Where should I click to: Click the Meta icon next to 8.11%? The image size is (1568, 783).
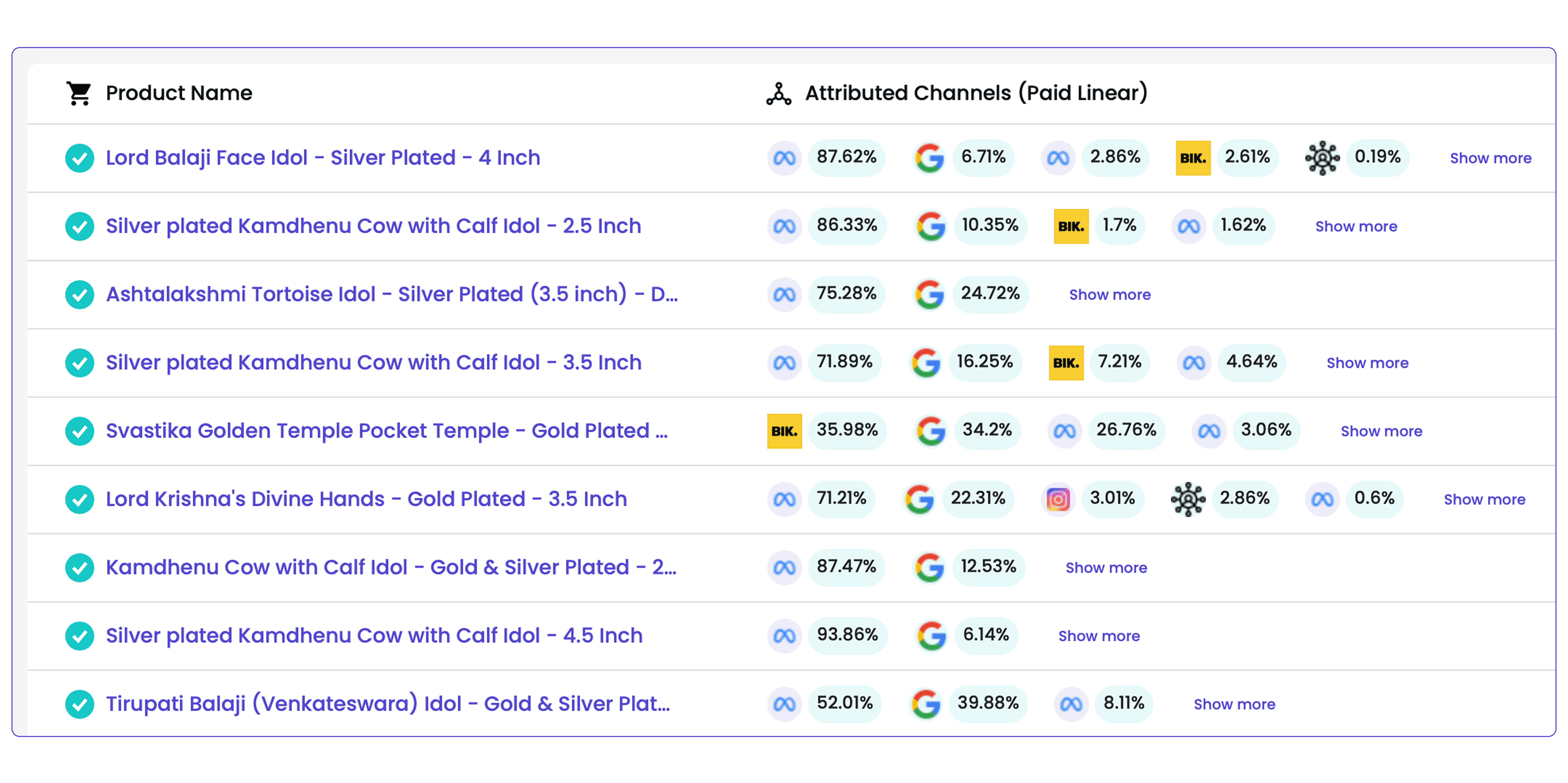1071,704
